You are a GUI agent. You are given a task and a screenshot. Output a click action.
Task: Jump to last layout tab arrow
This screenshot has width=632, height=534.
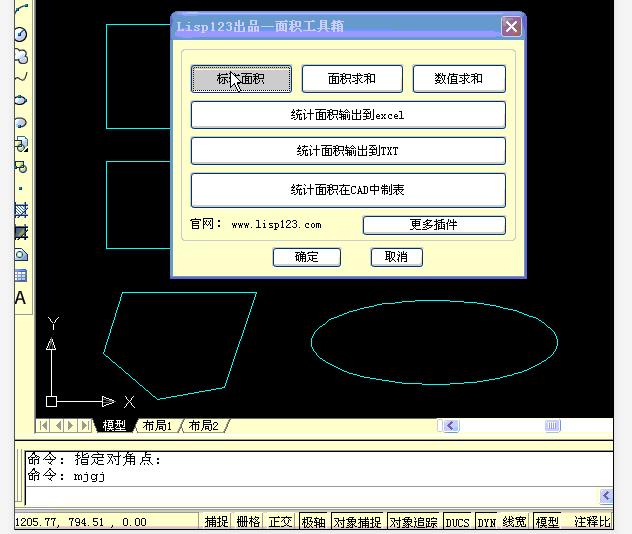85,426
